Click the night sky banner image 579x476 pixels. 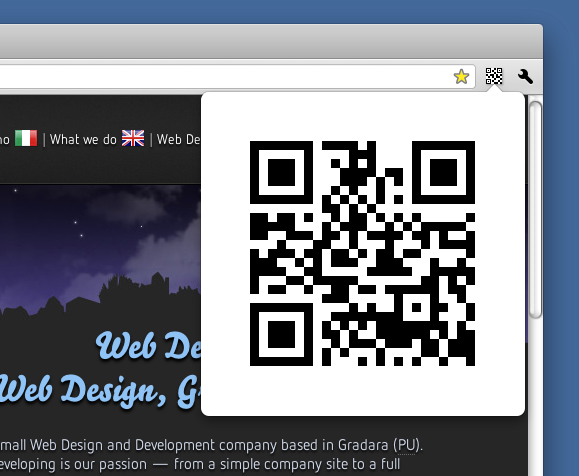coord(100,250)
